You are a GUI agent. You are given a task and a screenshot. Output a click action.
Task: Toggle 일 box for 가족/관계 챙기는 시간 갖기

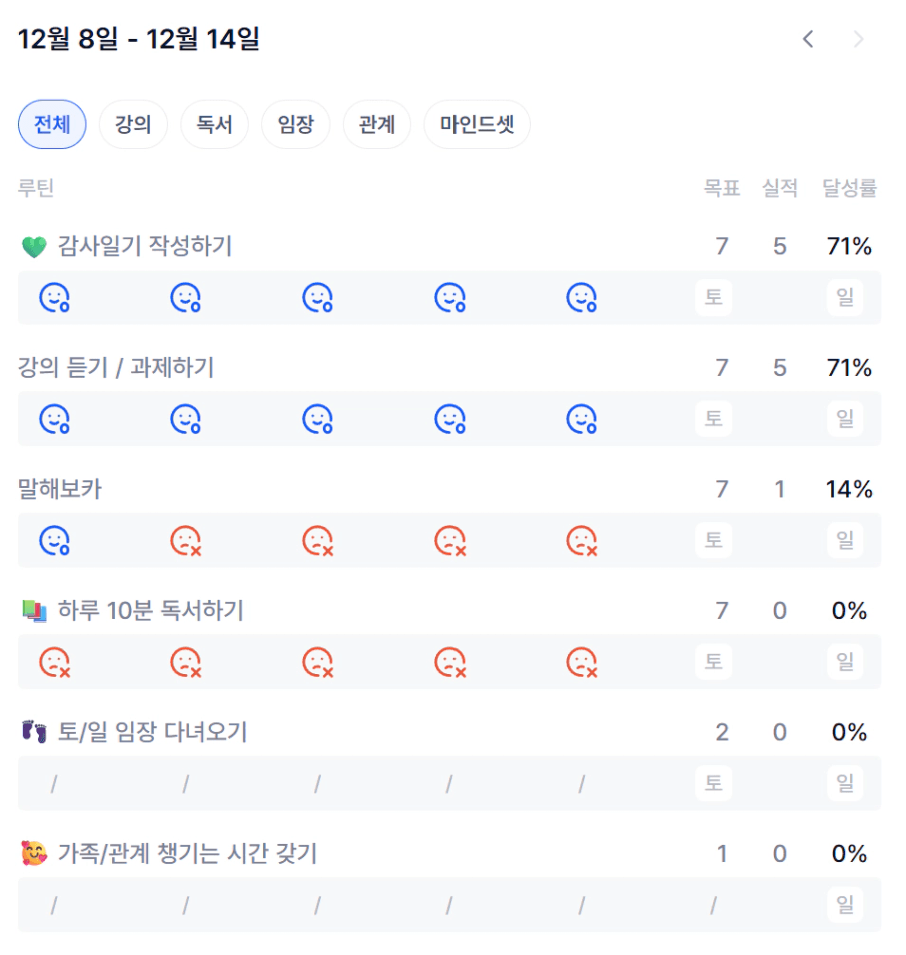[845, 905]
